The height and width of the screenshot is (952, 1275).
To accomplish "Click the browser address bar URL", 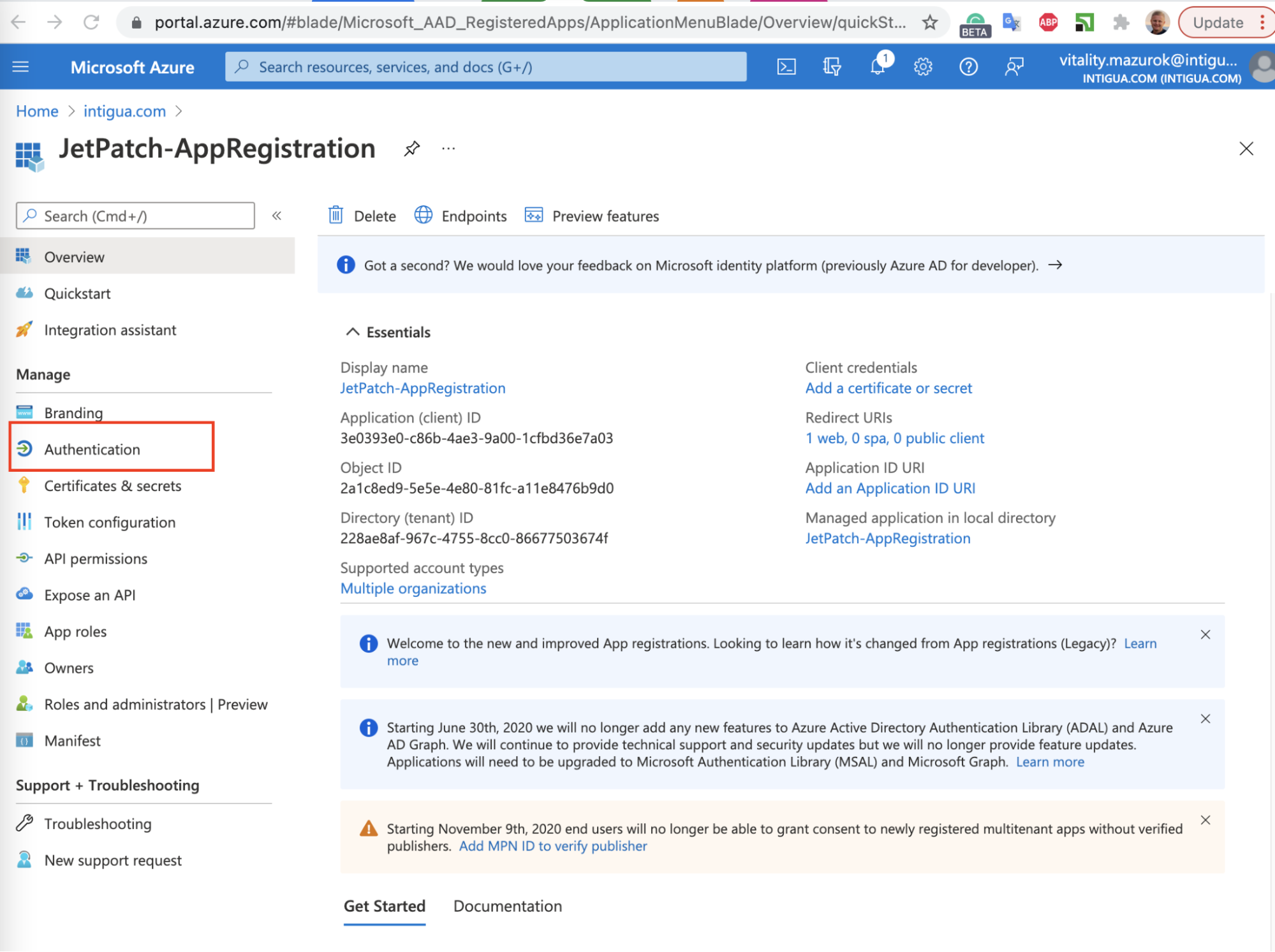I will point(530,22).
